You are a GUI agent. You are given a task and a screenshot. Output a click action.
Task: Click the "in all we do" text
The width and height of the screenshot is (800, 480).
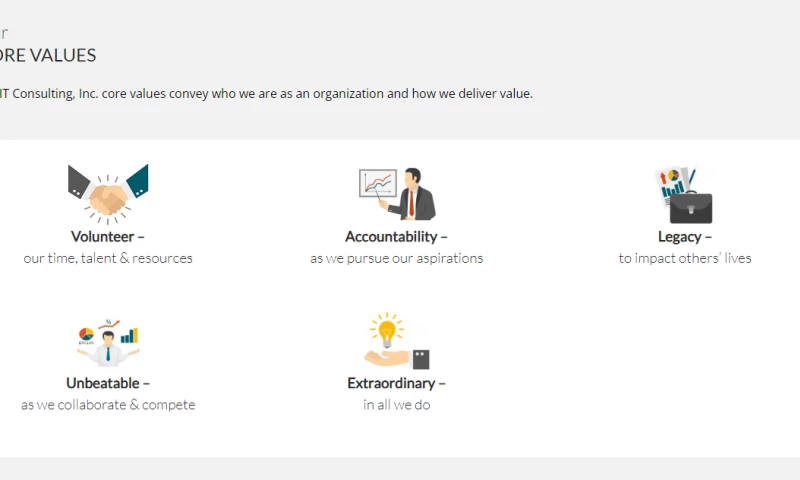pos(396,405)
